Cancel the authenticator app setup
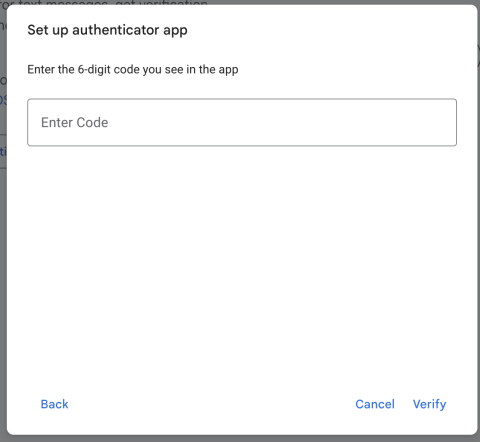This screenshot has height=442, width=480. pyautogui.click(x=375, y=404)
